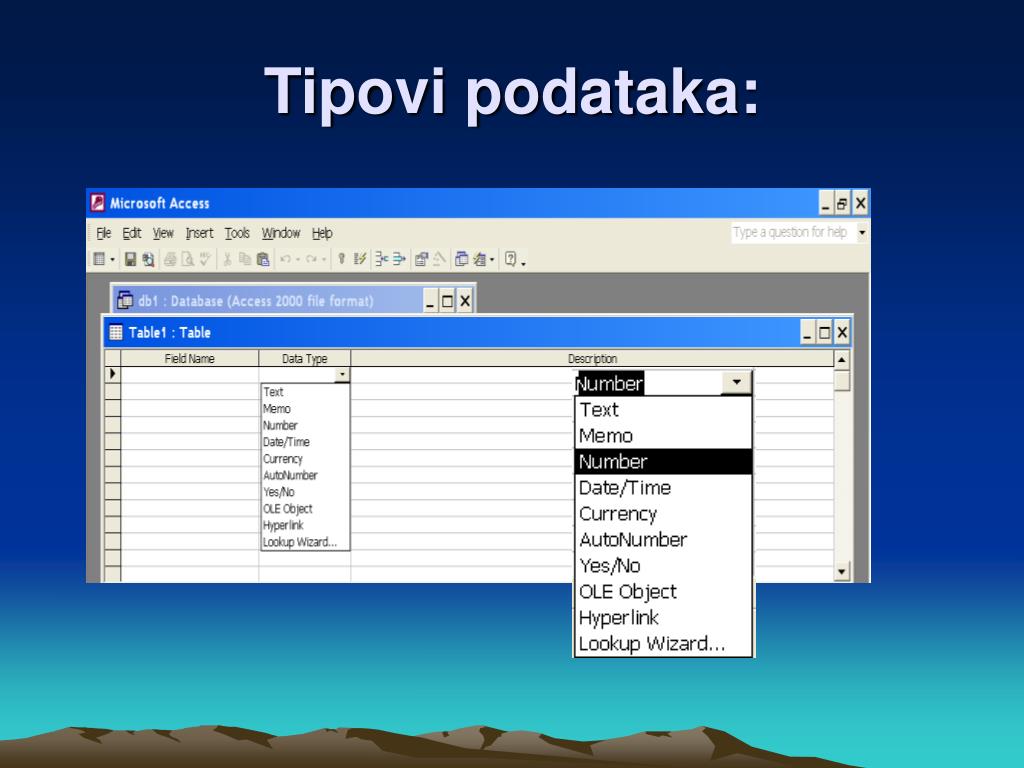
Task: Close the db1 Database window
Action: tap(464, 302)
